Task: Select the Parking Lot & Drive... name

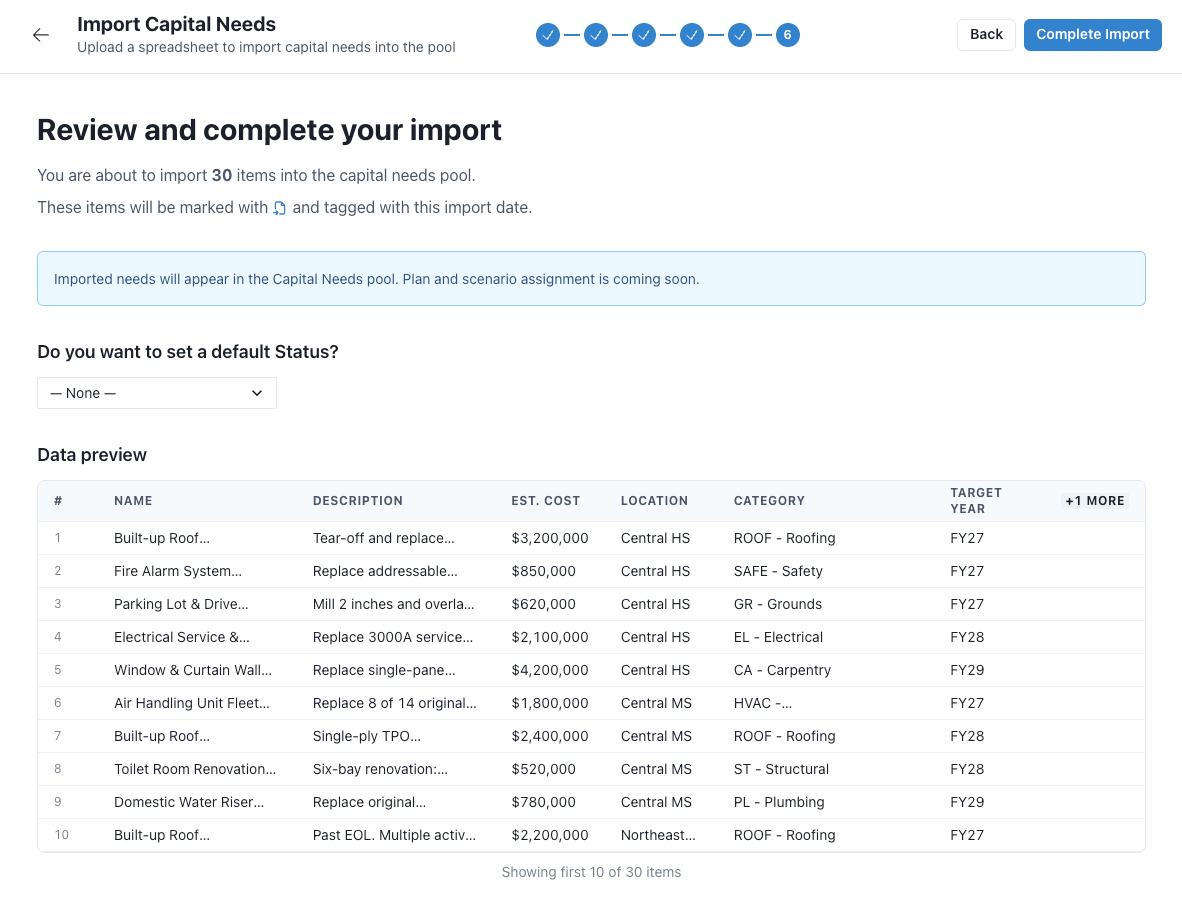Action: point(181,604)
